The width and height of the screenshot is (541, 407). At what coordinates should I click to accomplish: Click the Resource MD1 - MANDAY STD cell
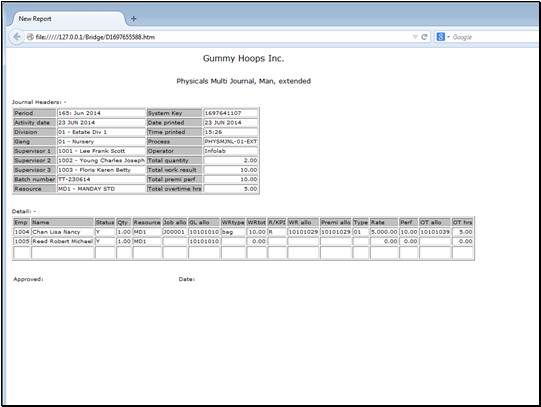[x=101, y=189]
